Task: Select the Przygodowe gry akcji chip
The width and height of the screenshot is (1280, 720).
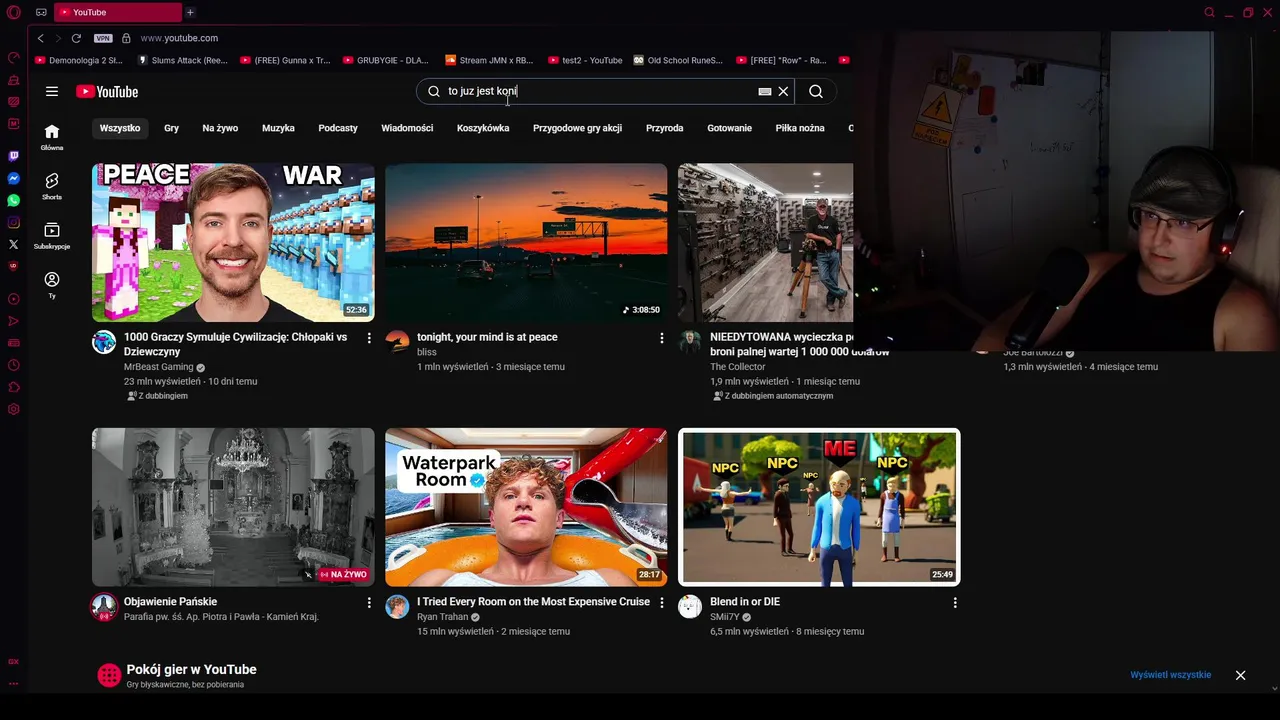Action: point(577,128)
